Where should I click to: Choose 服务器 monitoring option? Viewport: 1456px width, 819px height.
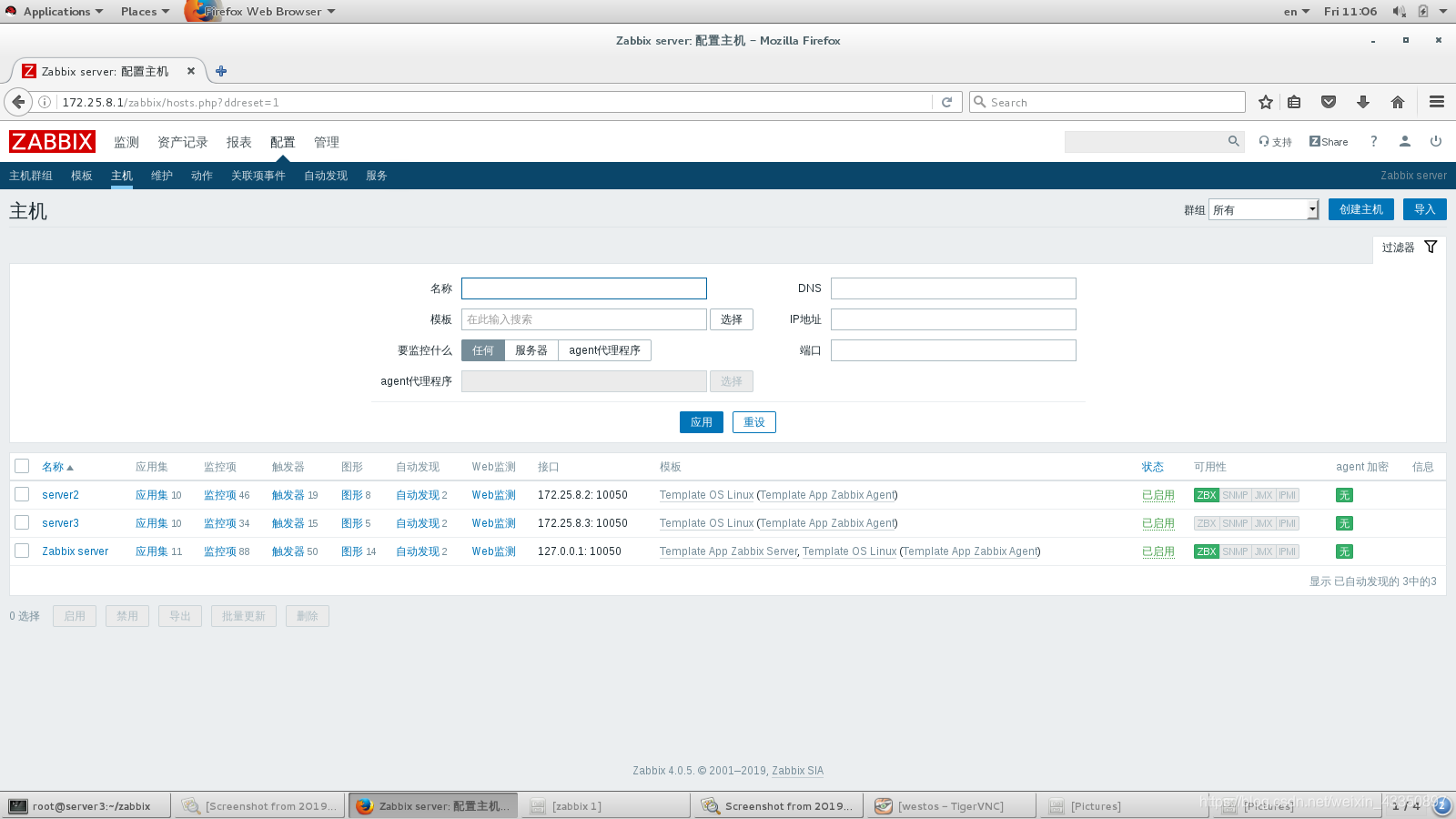click(x=531, y=350)
